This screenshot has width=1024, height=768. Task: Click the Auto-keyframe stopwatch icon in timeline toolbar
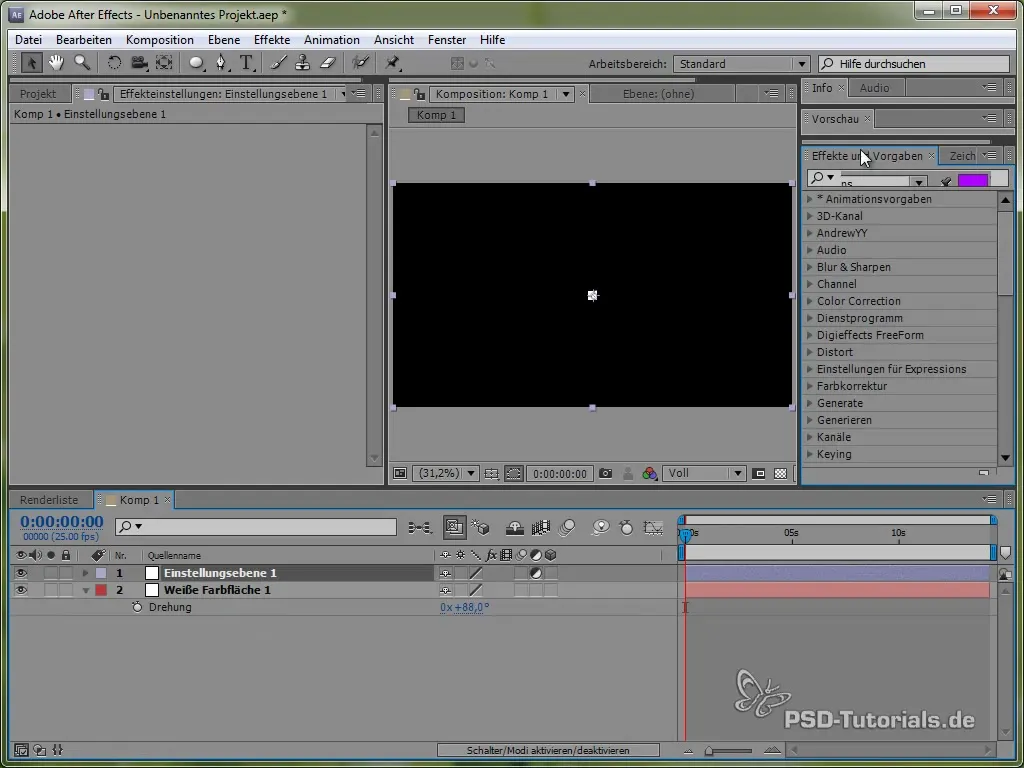pyautogui.click(x=626, y=528)
